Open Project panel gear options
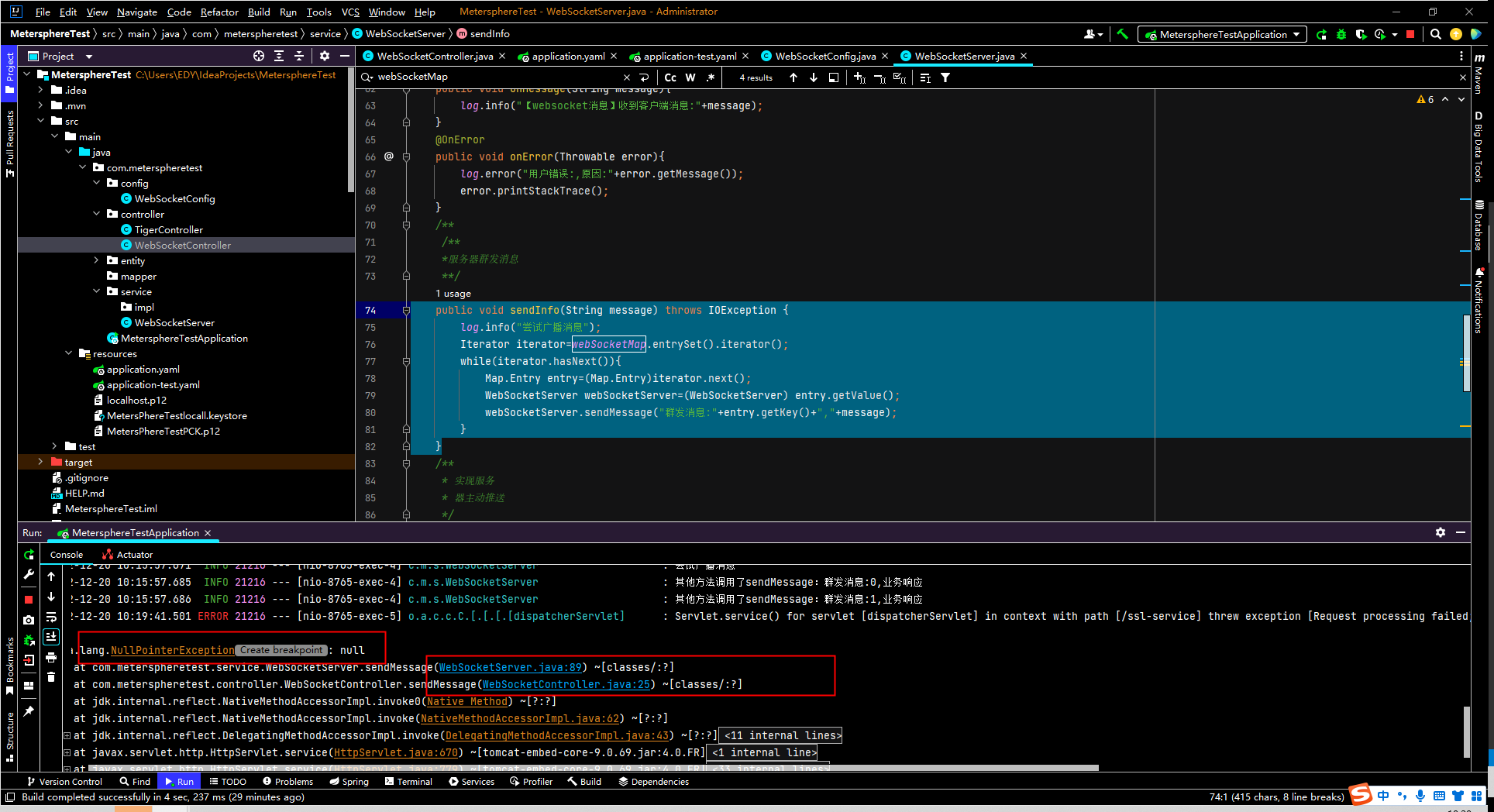 coord(325,56)
